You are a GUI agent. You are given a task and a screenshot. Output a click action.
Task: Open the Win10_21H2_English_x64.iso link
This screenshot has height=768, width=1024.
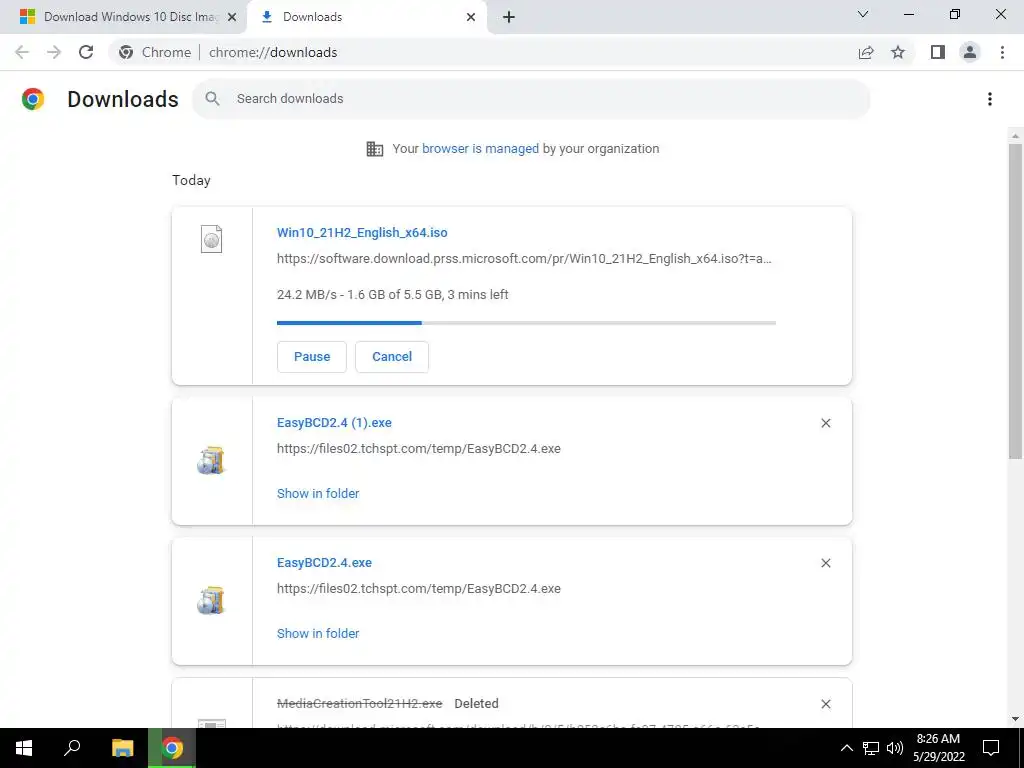click(x=362, y=232)
